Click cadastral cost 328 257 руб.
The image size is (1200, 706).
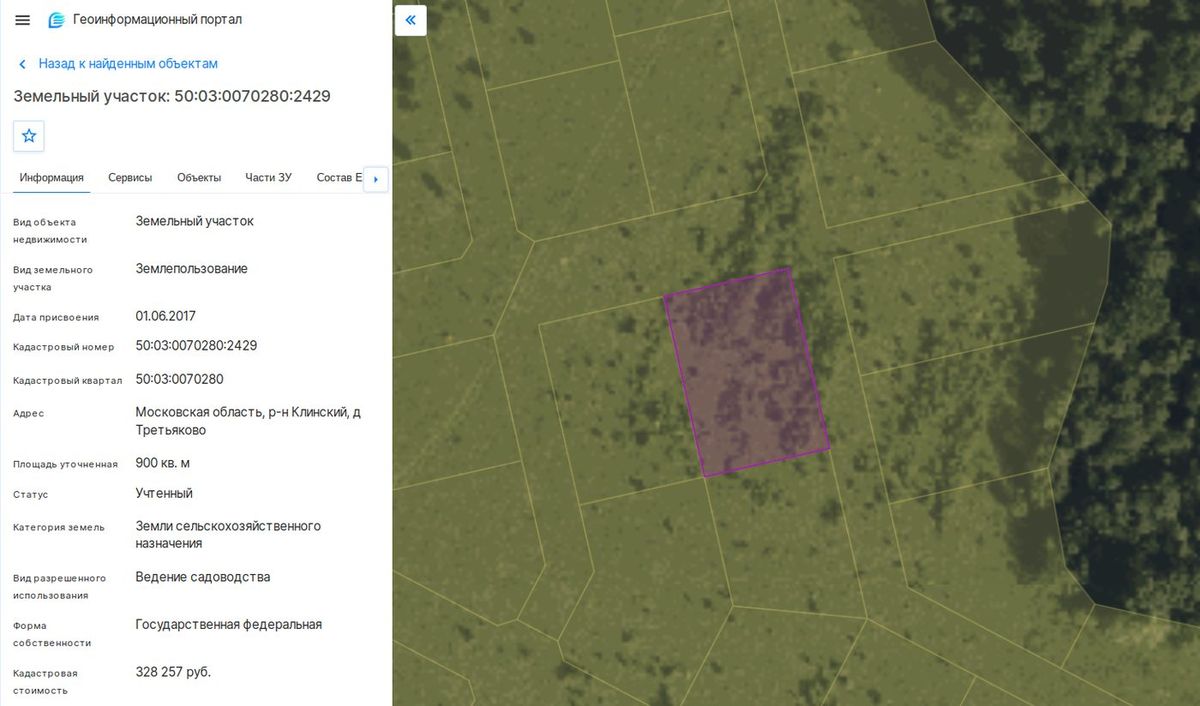point(173,672)
